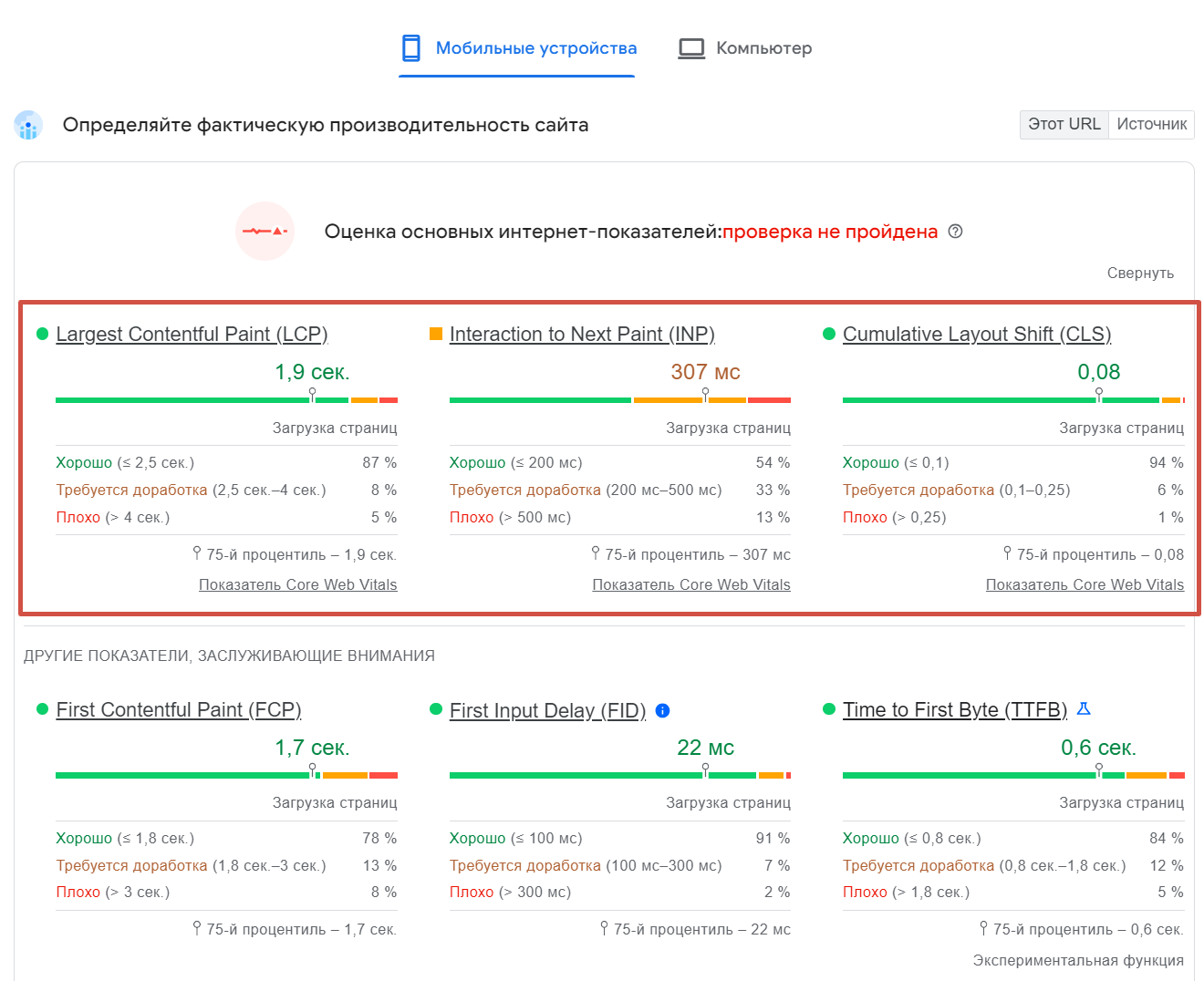Image resolution: width=1204 pixels, height=981 pixels.
Task: Select the Мобильные устройства tab
Action: (x=517, y=47)
